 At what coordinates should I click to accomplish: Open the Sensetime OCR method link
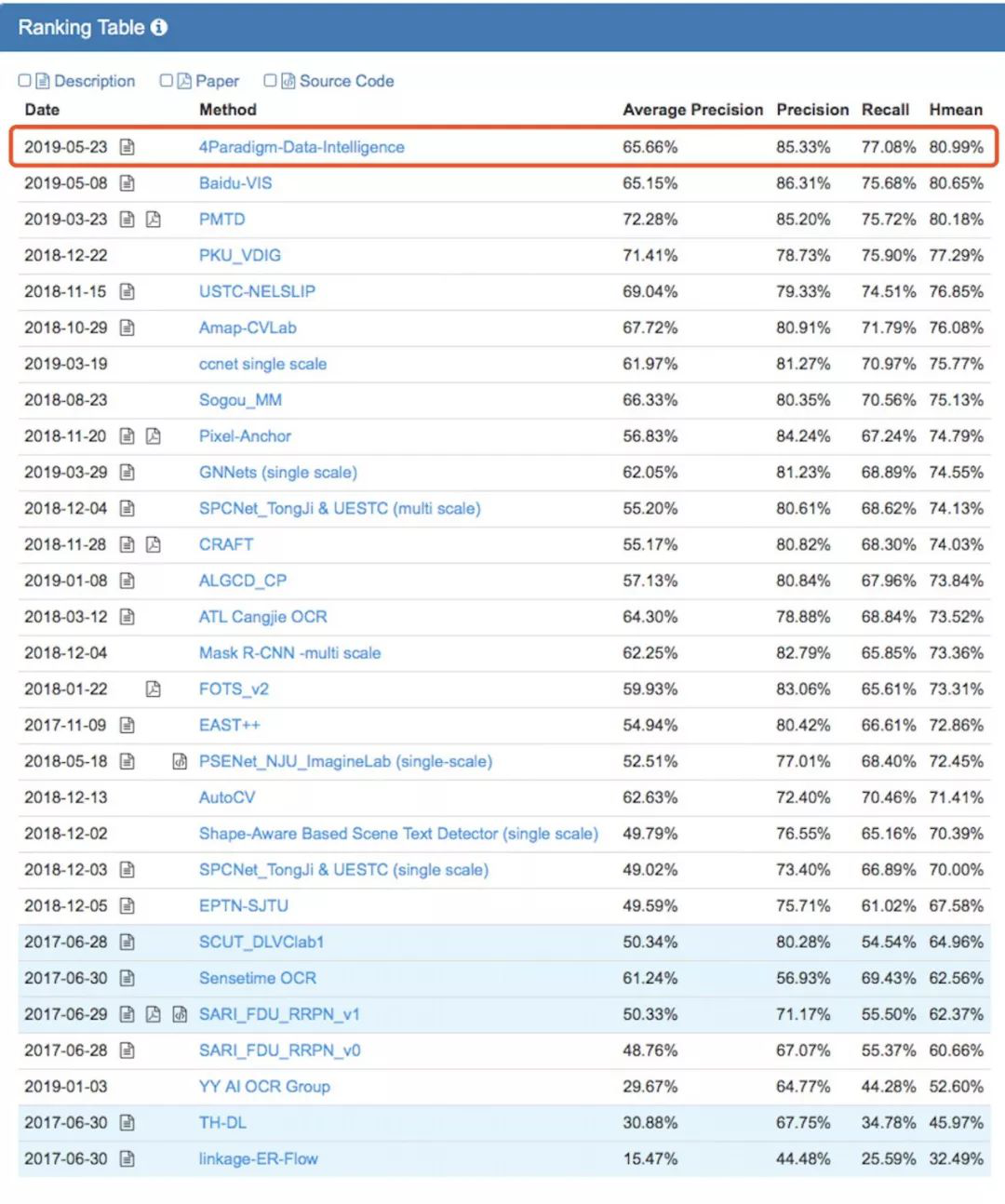[x=258, y=978]
